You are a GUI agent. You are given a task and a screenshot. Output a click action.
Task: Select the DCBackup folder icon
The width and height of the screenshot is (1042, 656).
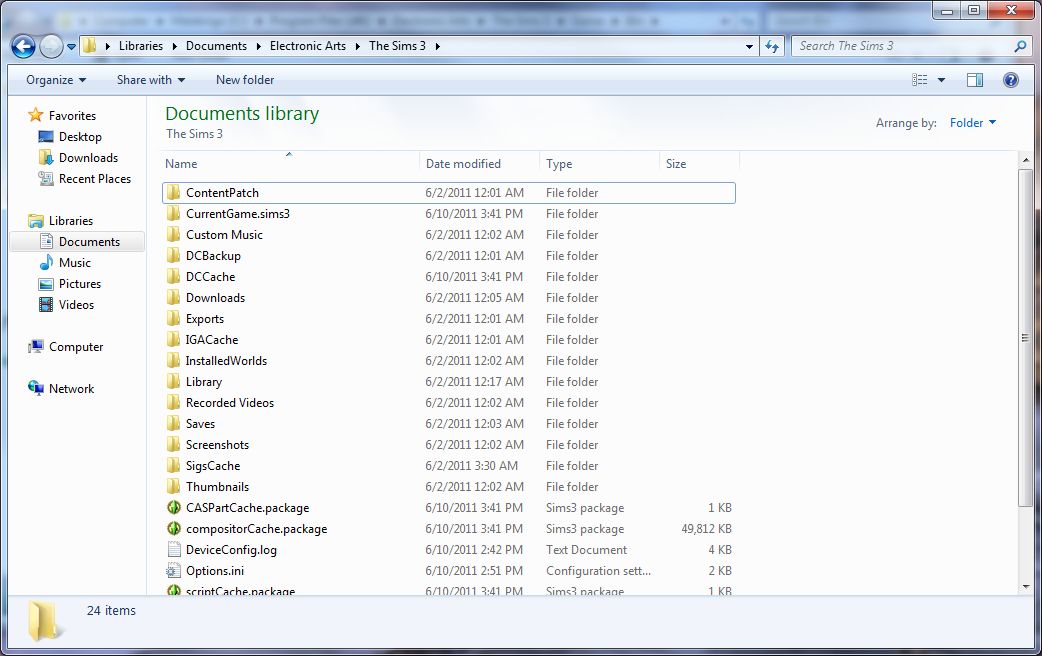(x=173, y=256)
